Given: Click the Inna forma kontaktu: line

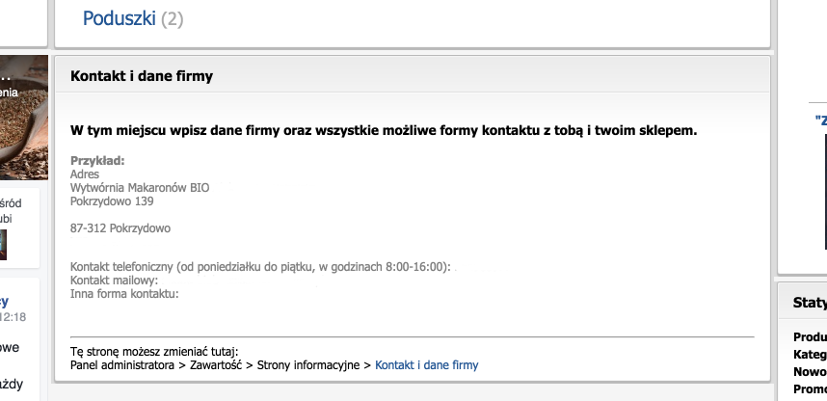Looking at the screenshot, I should coord(124,293).
